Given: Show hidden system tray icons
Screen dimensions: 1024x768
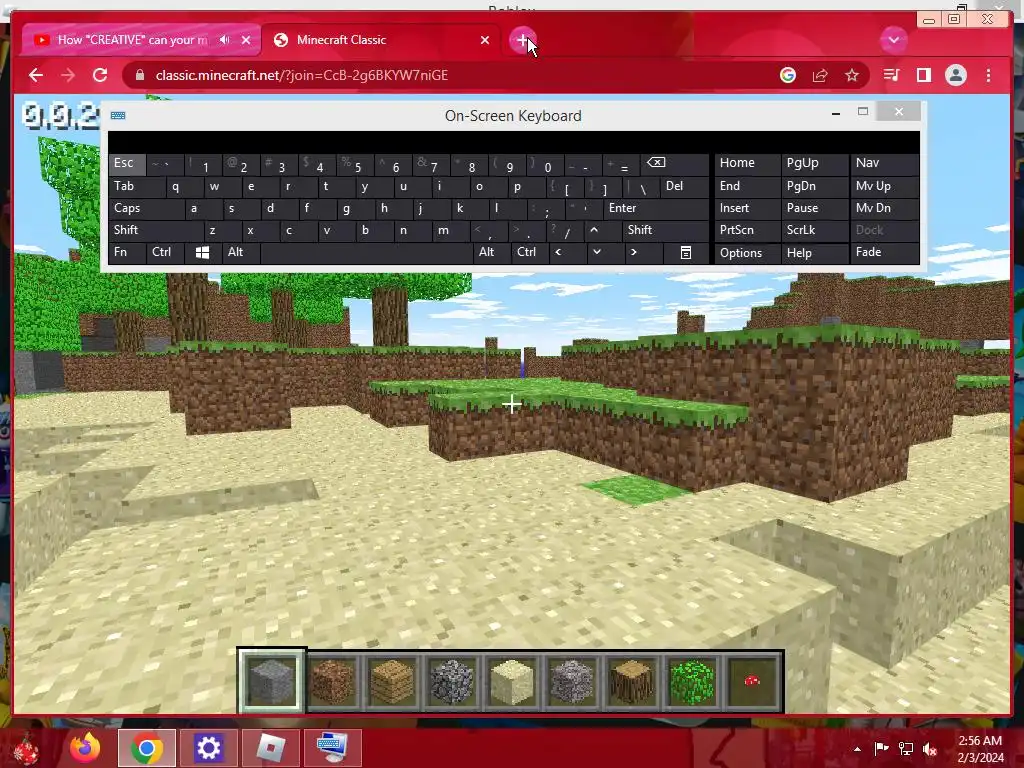Looking at the screenshot, I should coord(857,749).
